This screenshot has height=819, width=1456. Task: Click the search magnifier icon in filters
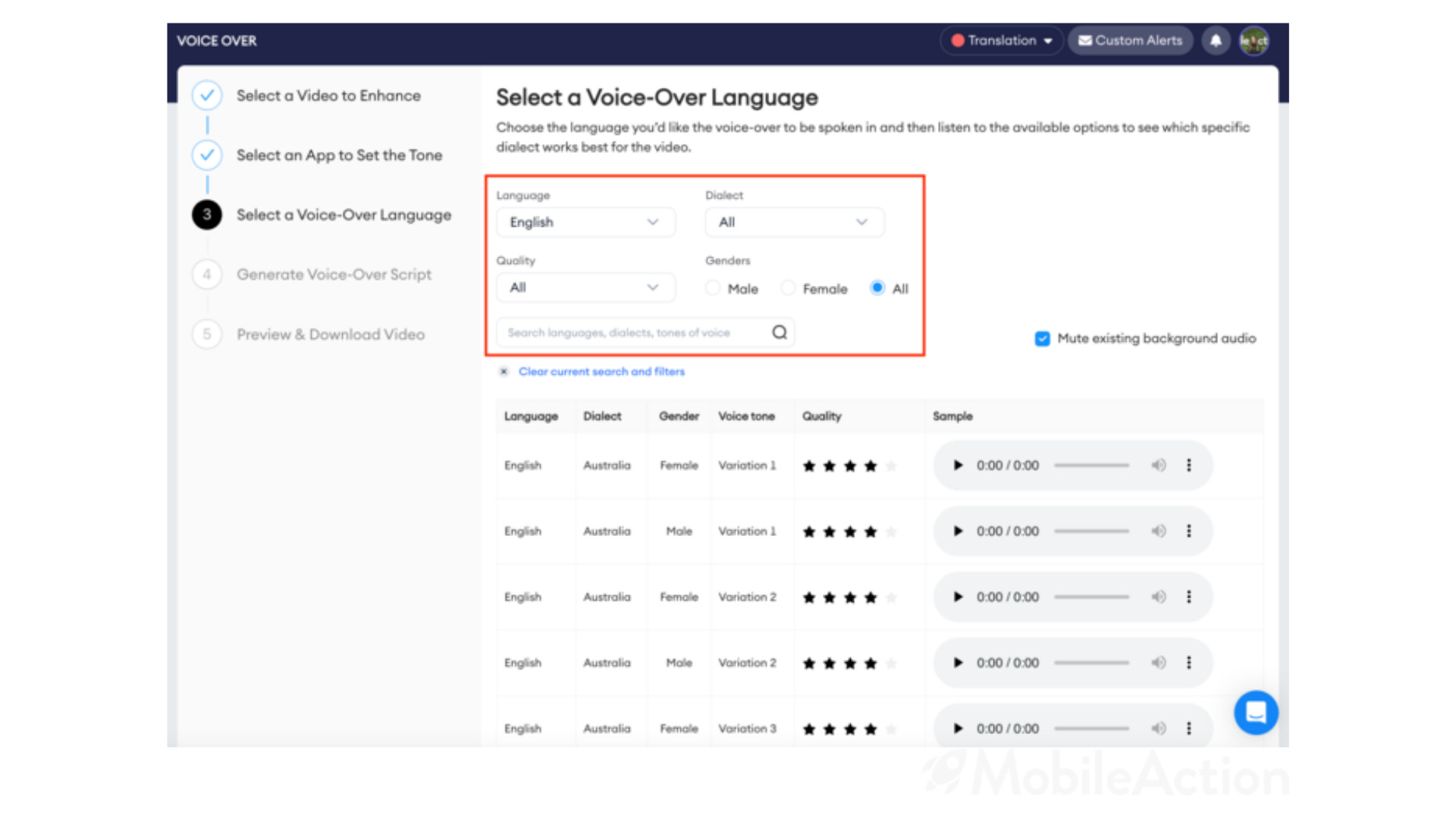click(x=780, y=332)
